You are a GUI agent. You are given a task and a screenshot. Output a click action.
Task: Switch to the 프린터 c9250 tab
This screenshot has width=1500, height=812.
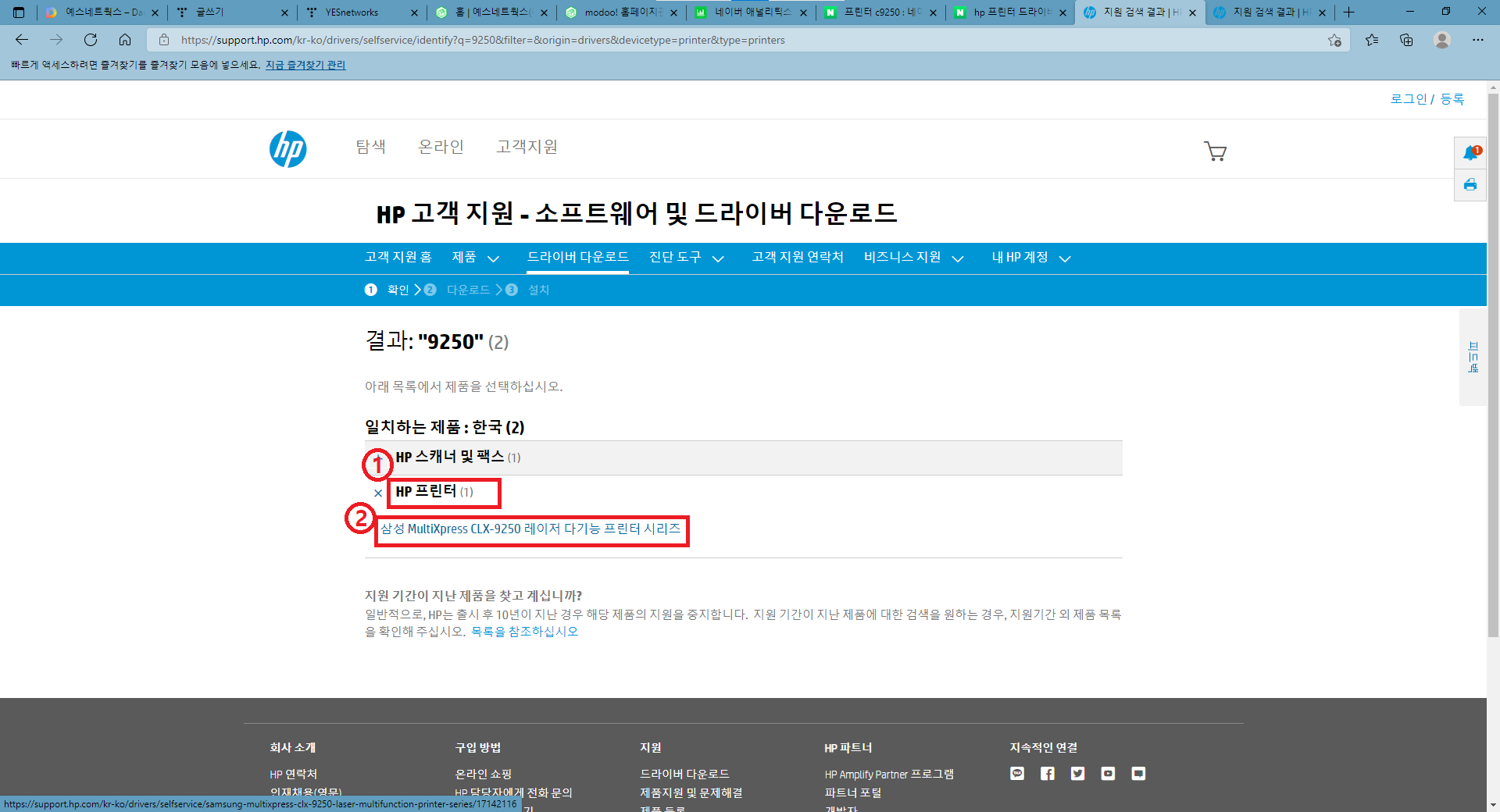click(x=880, y=12)
